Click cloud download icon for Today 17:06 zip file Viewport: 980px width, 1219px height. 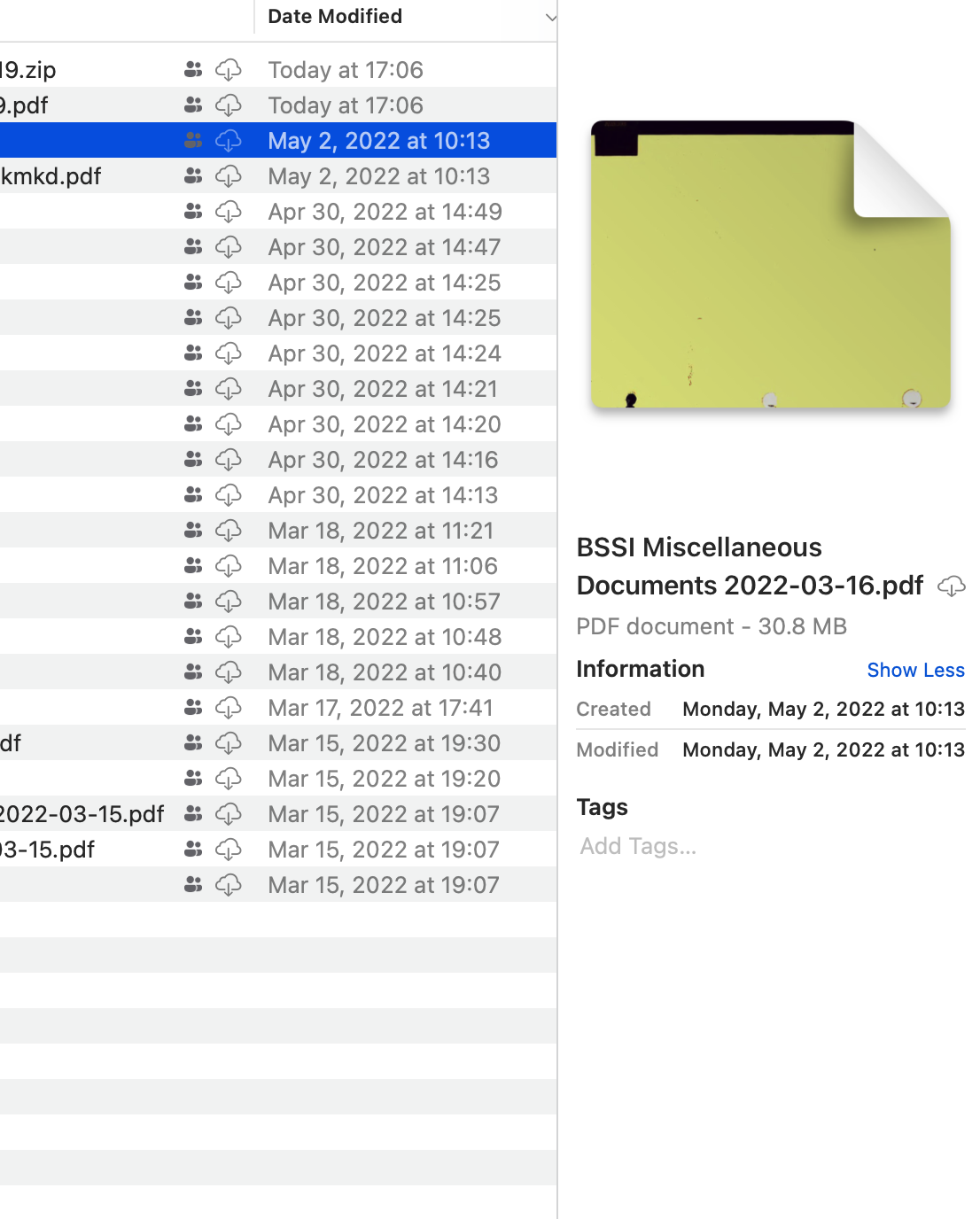pos(229,70)
